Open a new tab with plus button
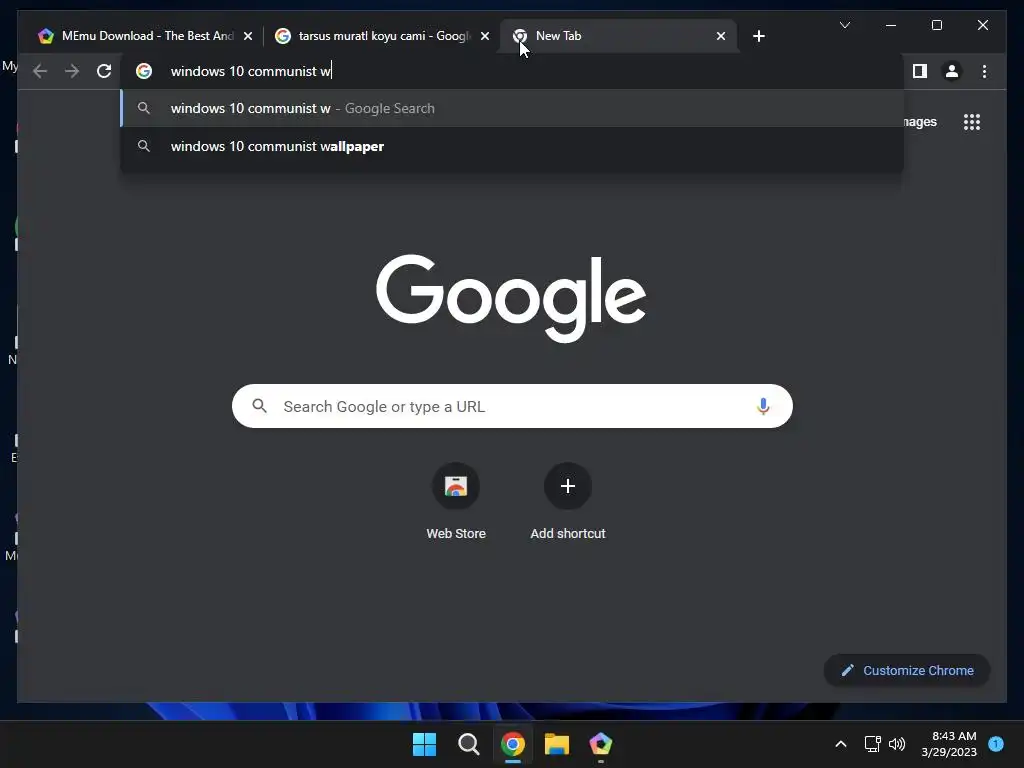The image size is (1024, 768). click(758, 36)
